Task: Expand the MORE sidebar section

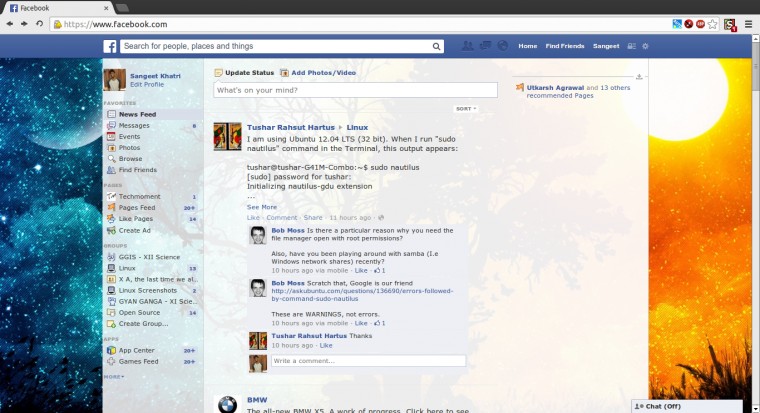Action: click(114, 377)
